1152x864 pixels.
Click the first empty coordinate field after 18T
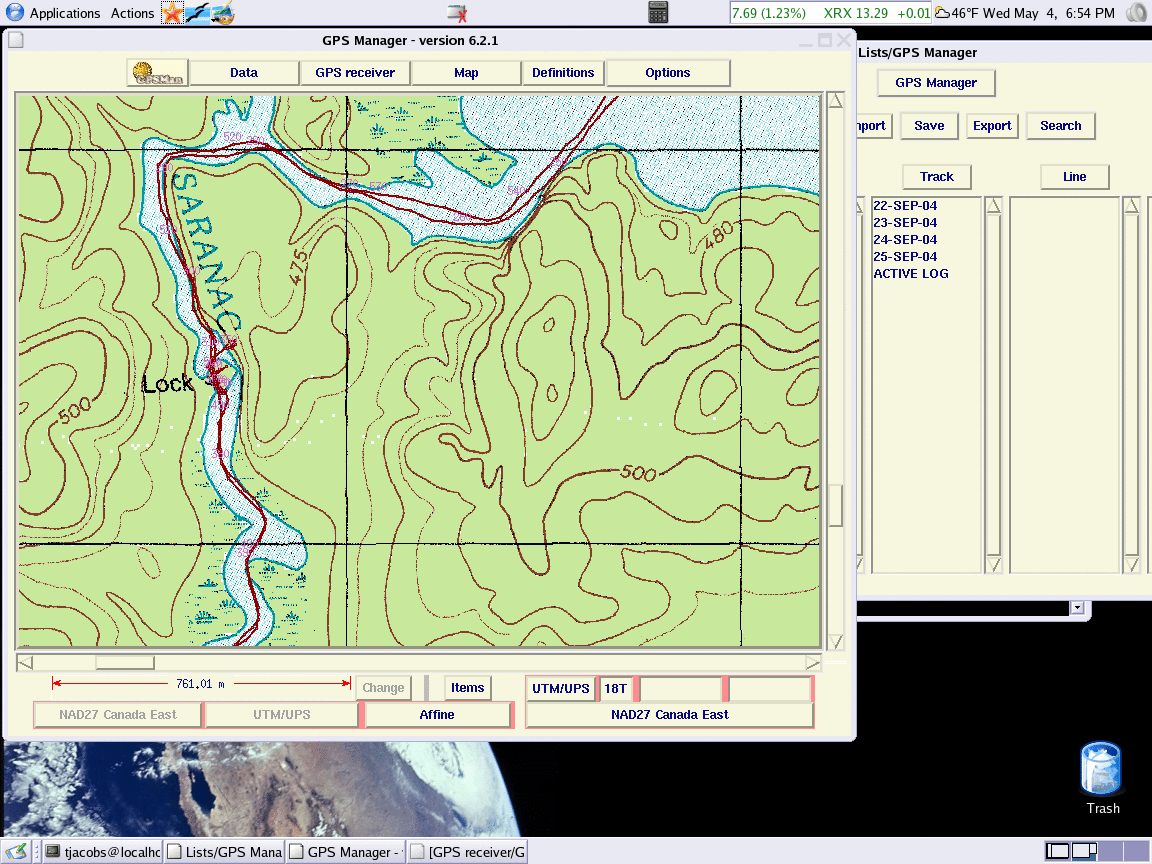pos(681,688)
